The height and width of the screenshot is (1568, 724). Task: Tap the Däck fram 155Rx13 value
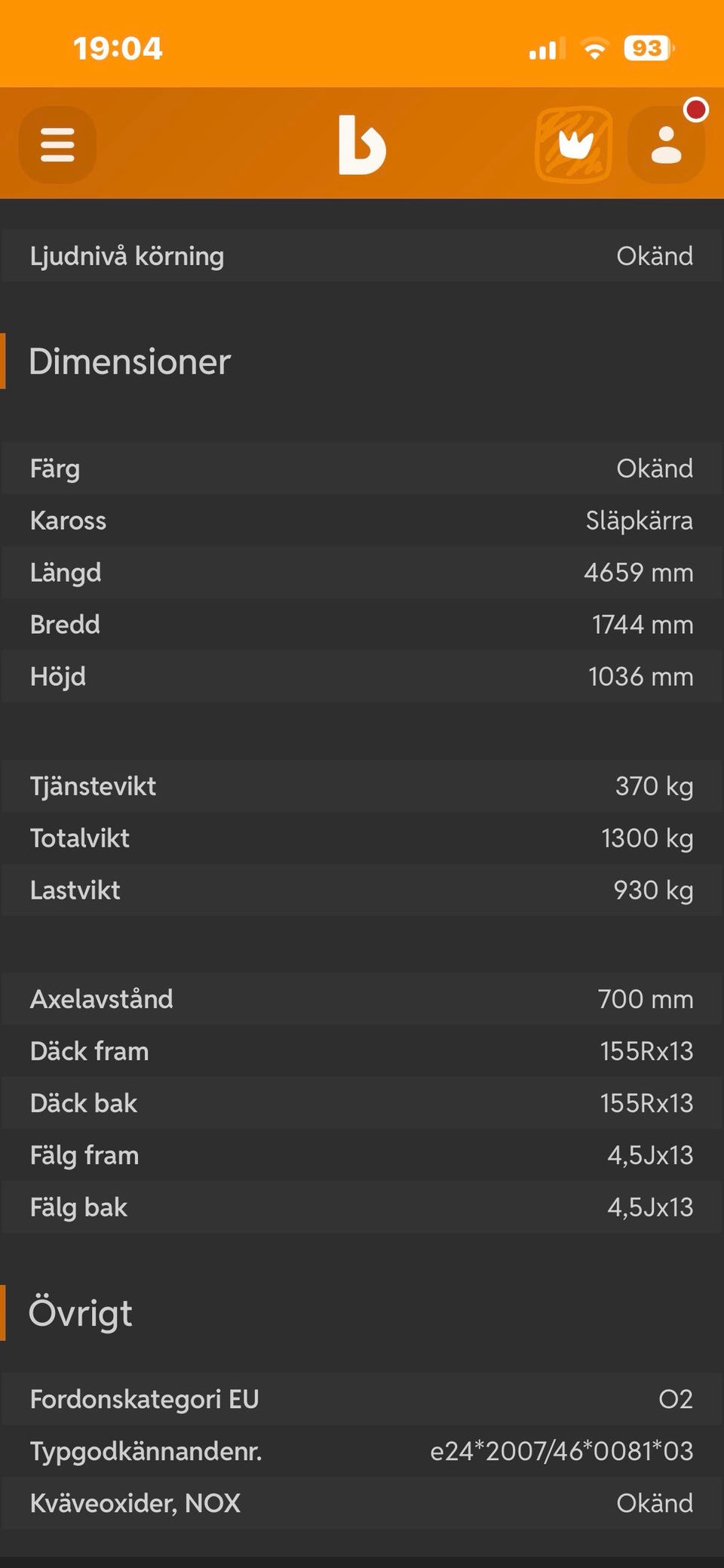coord(646,1051)
